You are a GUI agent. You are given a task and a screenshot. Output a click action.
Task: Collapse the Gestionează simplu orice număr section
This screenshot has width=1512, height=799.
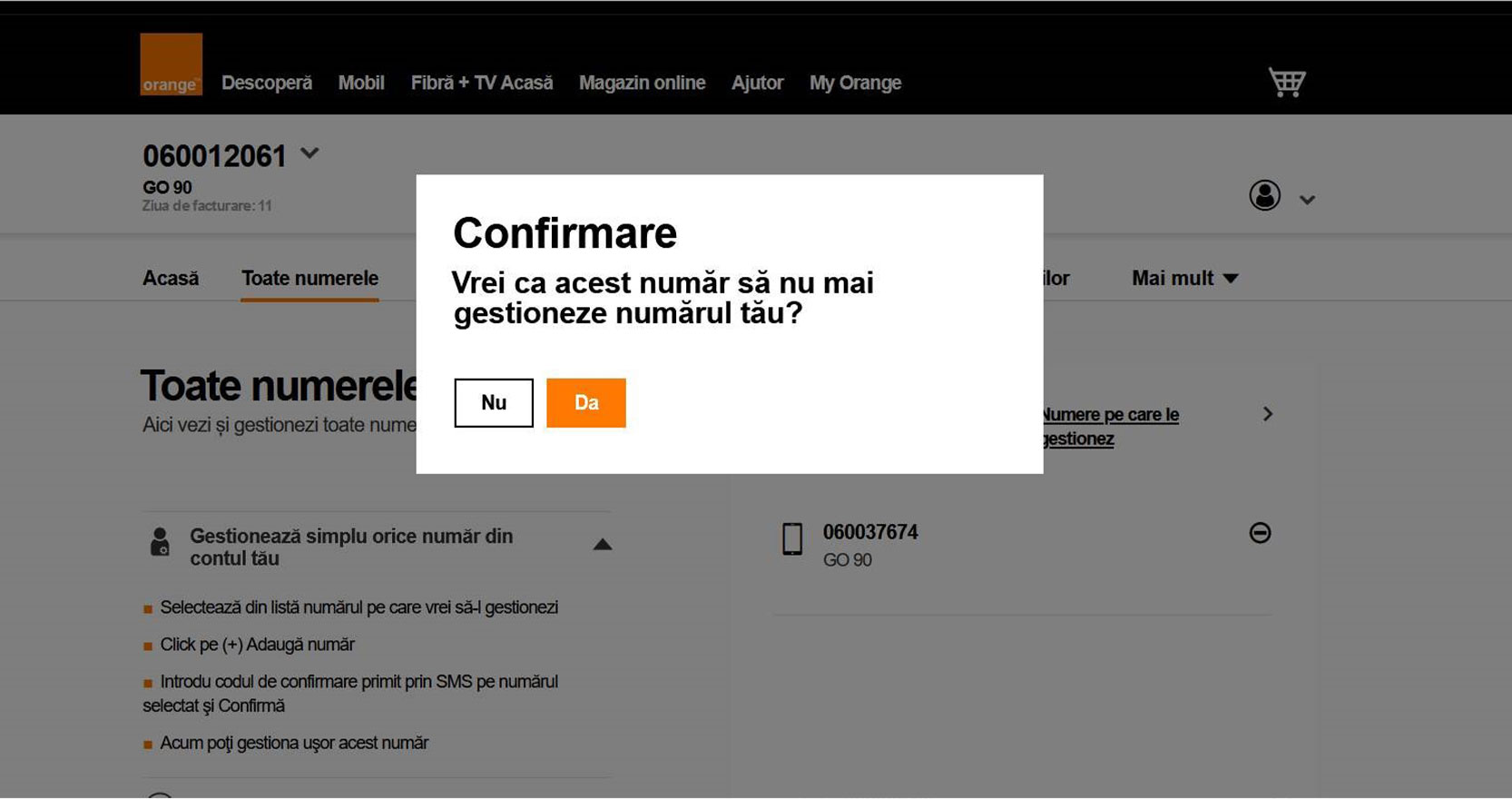[602, 545]
